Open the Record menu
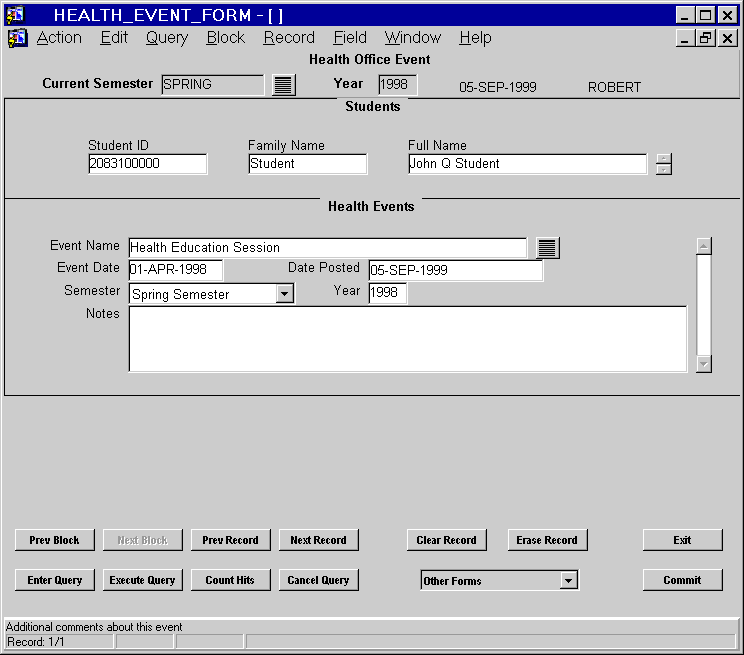 click(289, 37)
